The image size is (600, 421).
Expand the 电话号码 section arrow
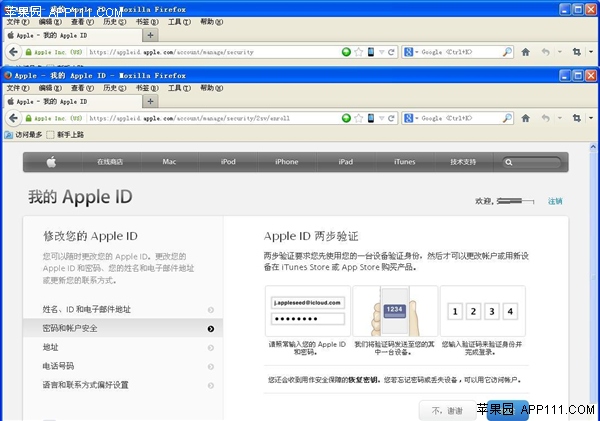(x=210, y=366)
